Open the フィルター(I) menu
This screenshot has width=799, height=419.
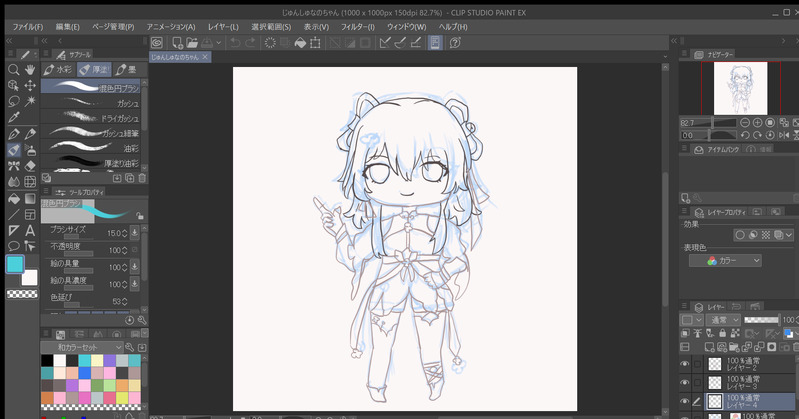[x=358, y=27]
